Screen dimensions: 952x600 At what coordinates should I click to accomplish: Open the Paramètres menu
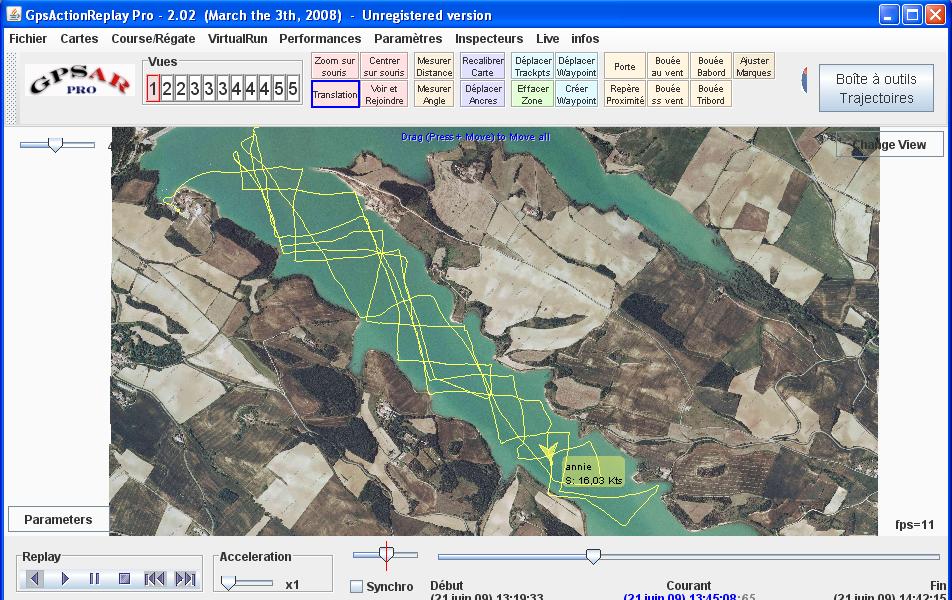(x=408, y=38)
